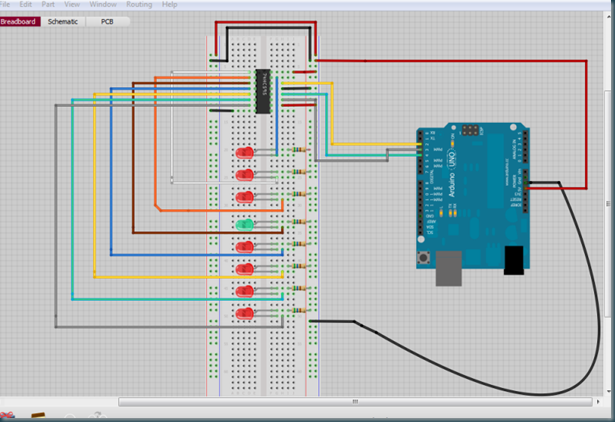
Task: Click the Arduino's black power jack
Action: [x=513, y=260]
